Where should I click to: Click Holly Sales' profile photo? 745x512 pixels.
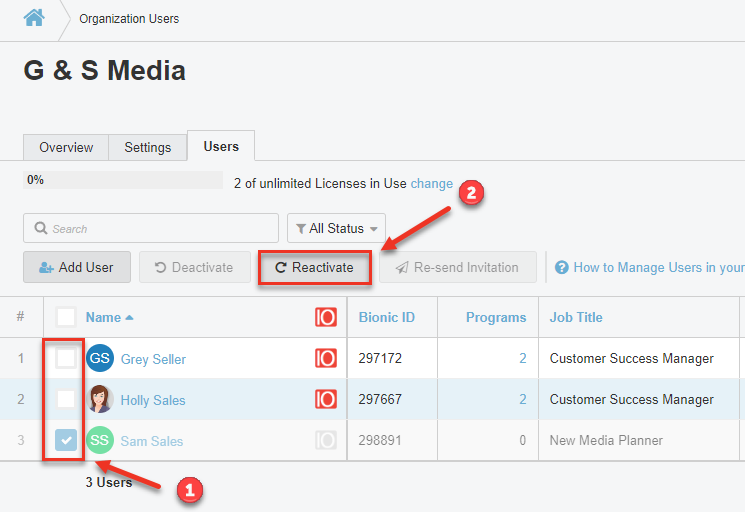click(100, 400)
